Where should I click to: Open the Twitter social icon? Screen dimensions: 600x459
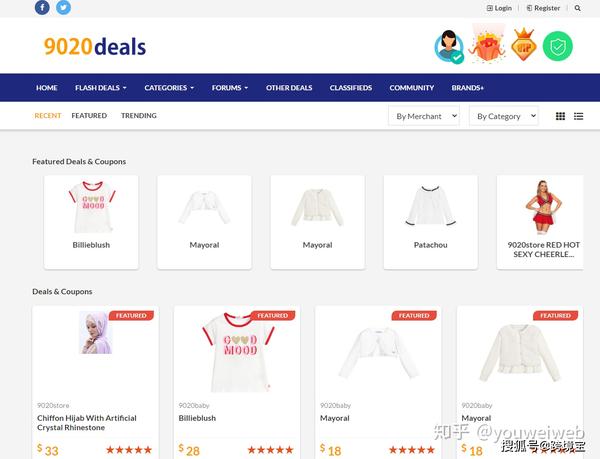tap(64, 7)
